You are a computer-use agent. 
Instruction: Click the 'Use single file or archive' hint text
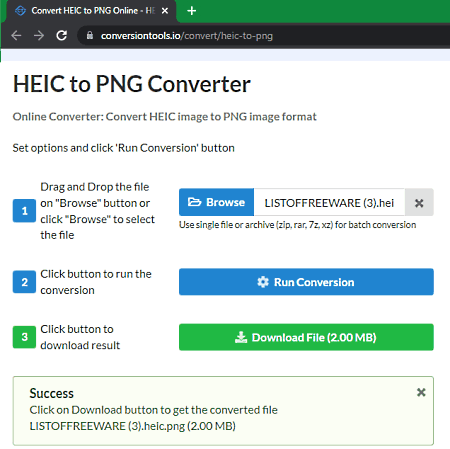pos(297,225)
